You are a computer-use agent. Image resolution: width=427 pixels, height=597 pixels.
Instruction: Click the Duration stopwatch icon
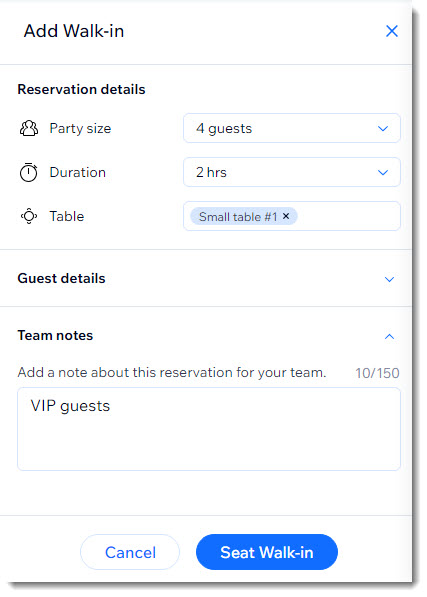[x=29, y=172]
